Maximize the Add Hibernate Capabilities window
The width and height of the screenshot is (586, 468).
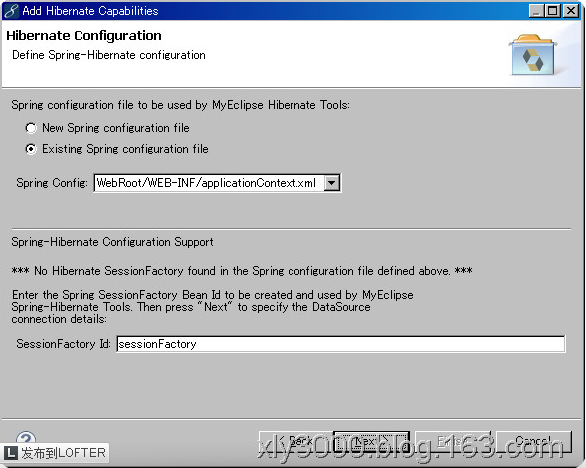(553, 11)
